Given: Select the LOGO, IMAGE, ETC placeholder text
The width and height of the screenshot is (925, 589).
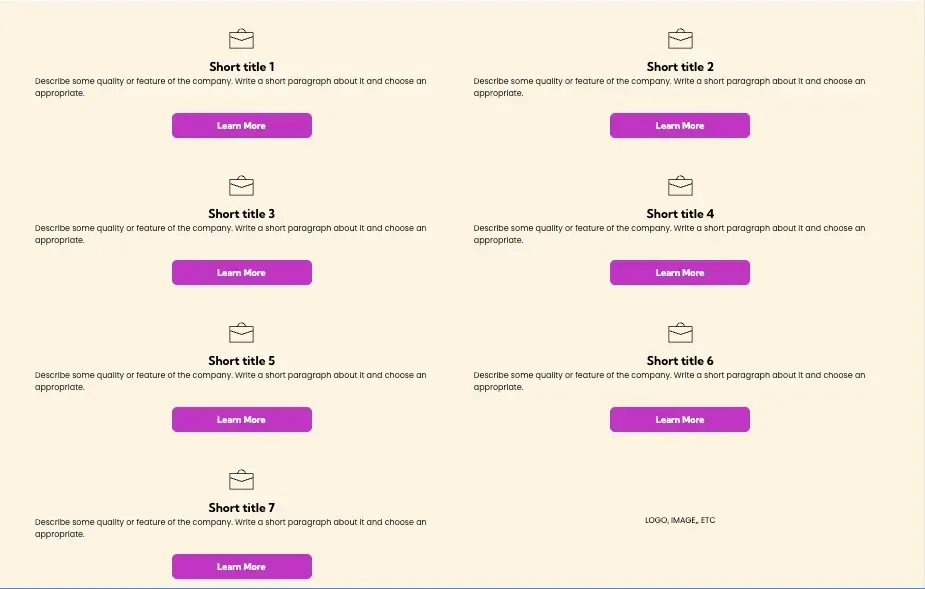Looking at the screenshot, I should coord(680,521).
